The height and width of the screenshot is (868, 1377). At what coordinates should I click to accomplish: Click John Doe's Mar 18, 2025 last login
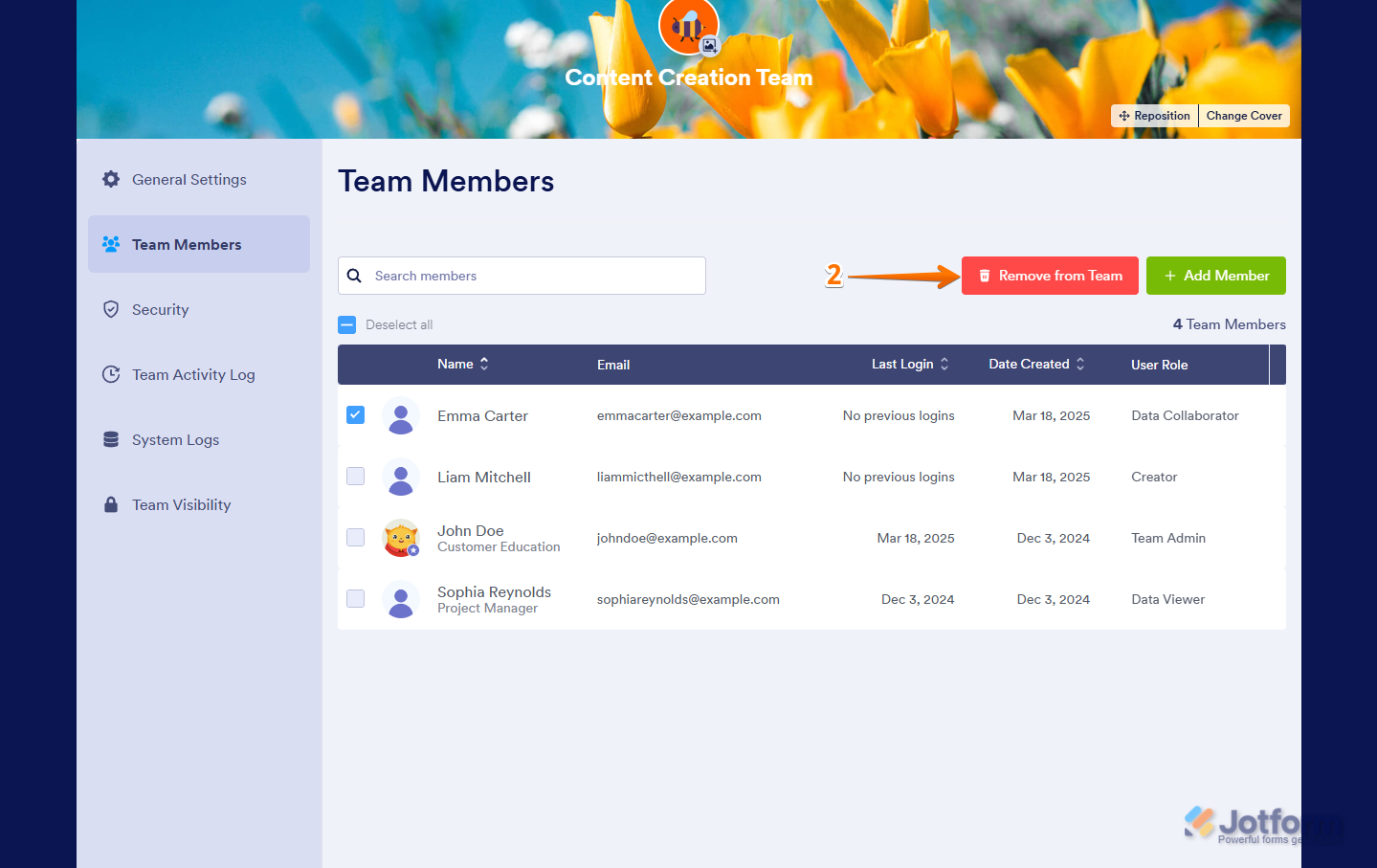916,538
